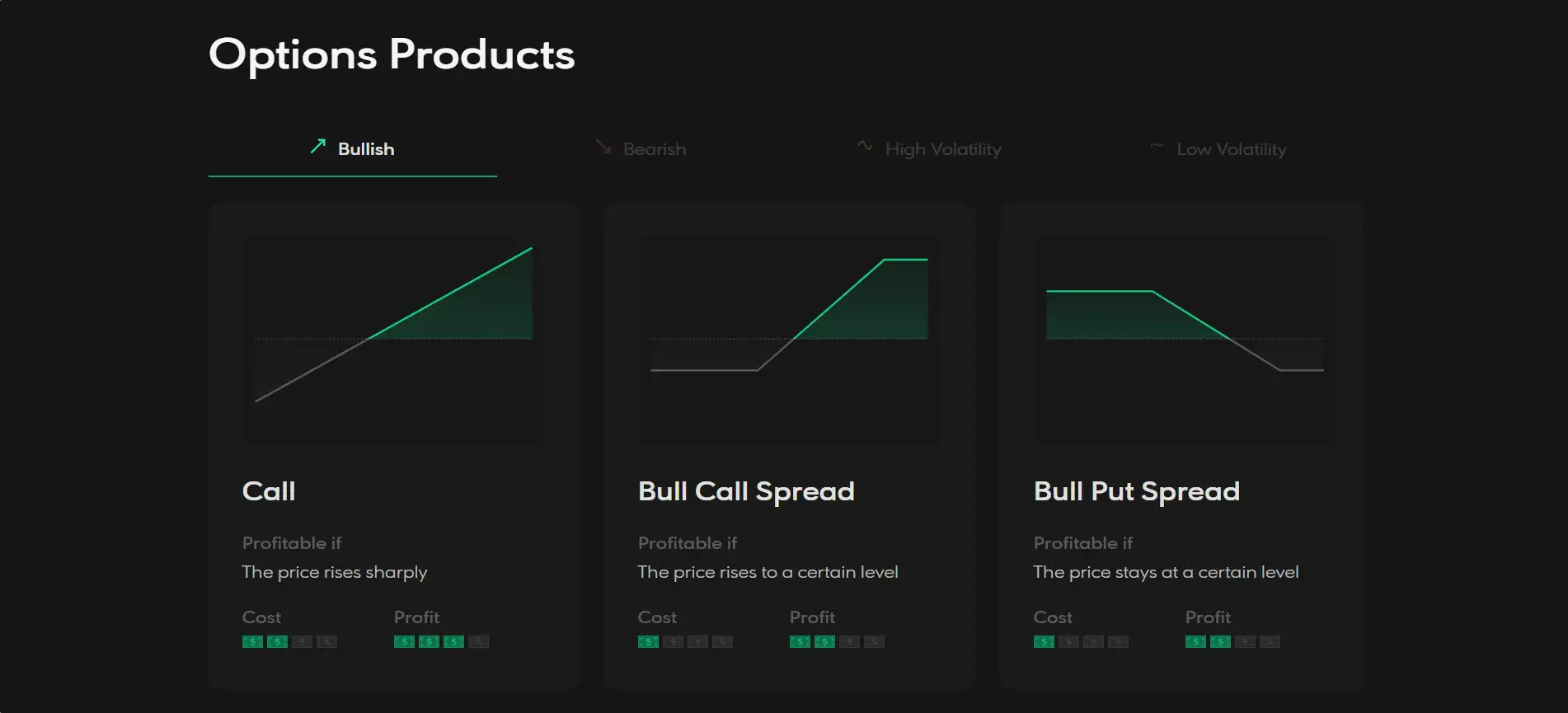Click the Call cost money icons
The image size is (1568, 713).
(289, 641)
